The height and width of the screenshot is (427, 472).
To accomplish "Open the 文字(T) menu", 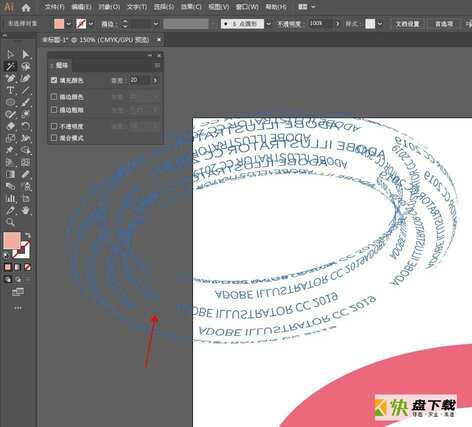I will pos(137,7).
